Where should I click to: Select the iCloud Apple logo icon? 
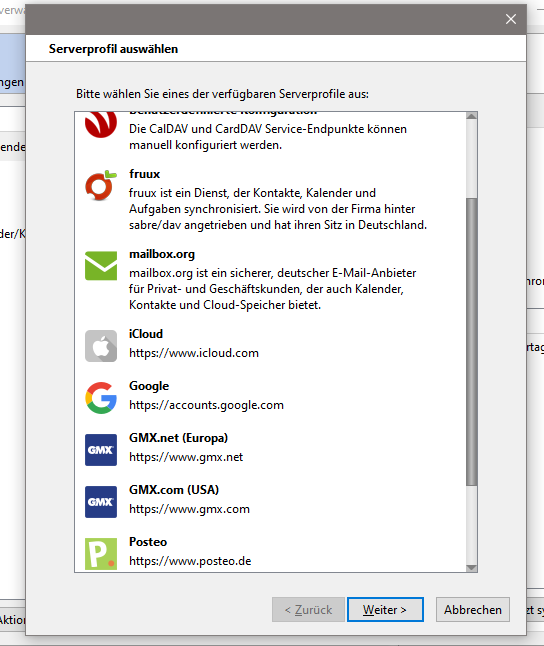click(x=101, y=346)
